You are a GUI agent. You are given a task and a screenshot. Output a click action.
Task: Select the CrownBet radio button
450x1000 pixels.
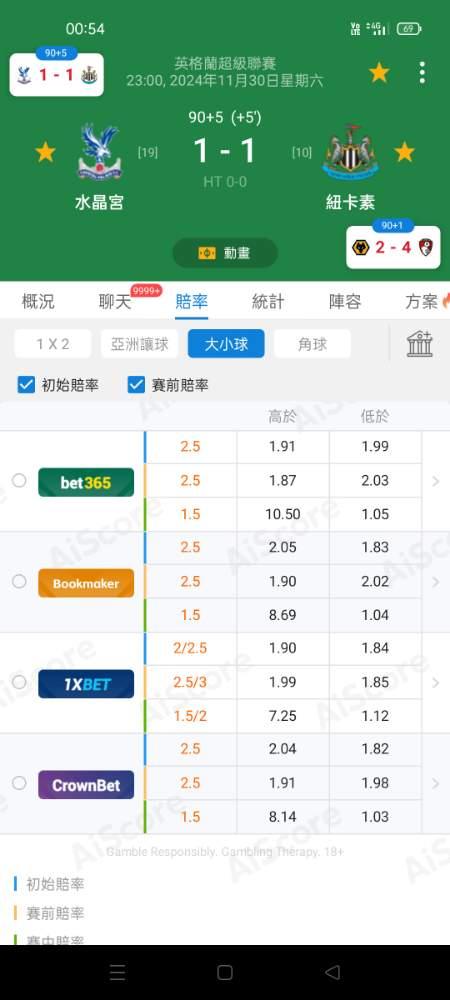[x=19, y=783]
